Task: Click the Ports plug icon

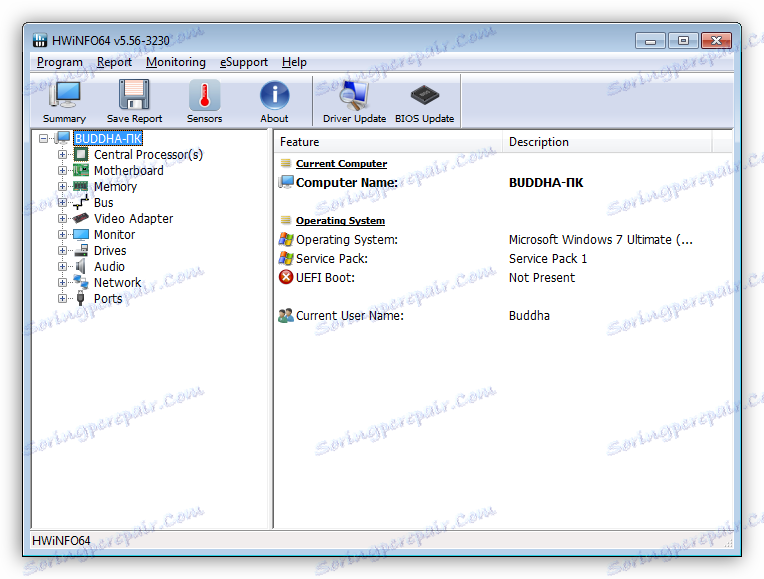Action: [81, 298]
